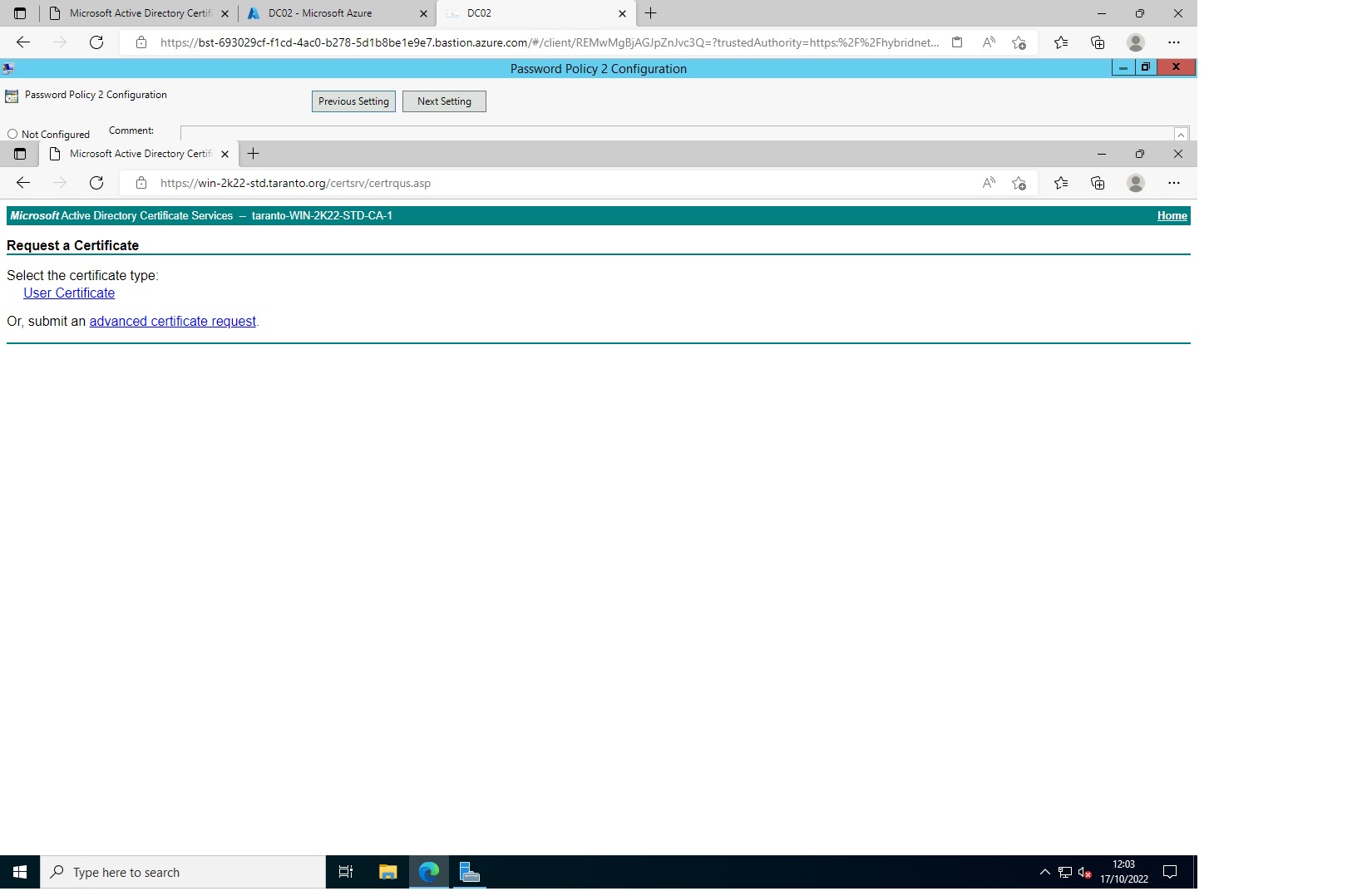Go back in the certsrv browser window
This screenshot has width=1362, height=896.
pyautogui.click(x=23, y=183)
